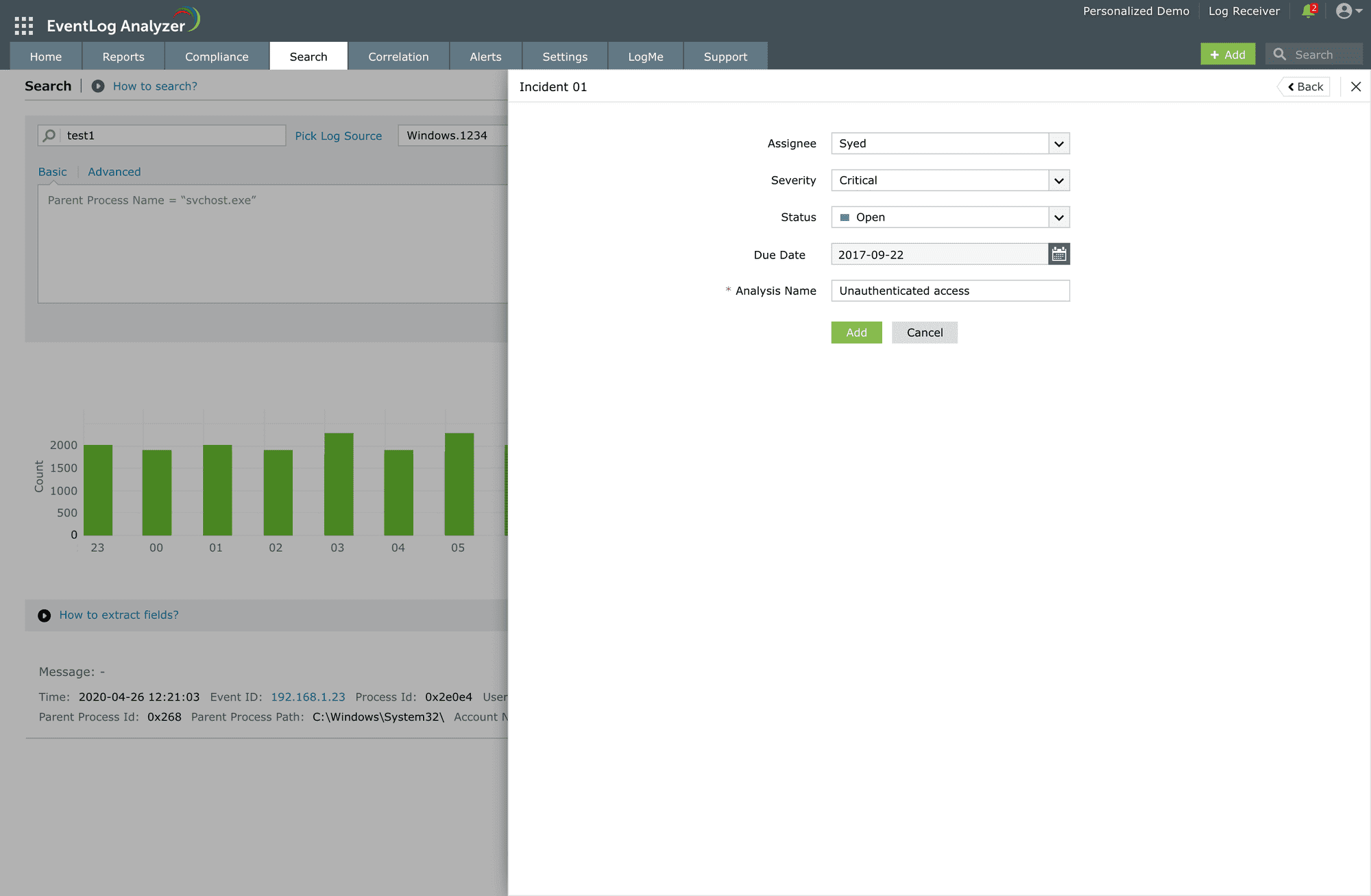Switch to the Advanced search mode
Image resolution: width=1371 pixels, height=896 pixels.
click(x=114, y=172)
